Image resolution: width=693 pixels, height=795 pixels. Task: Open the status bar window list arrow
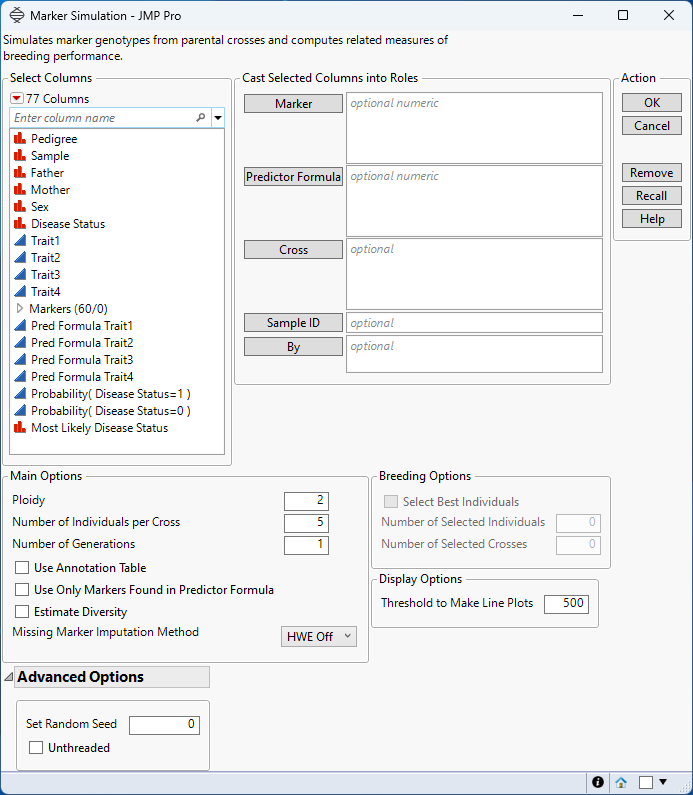(x=663, y=781)
